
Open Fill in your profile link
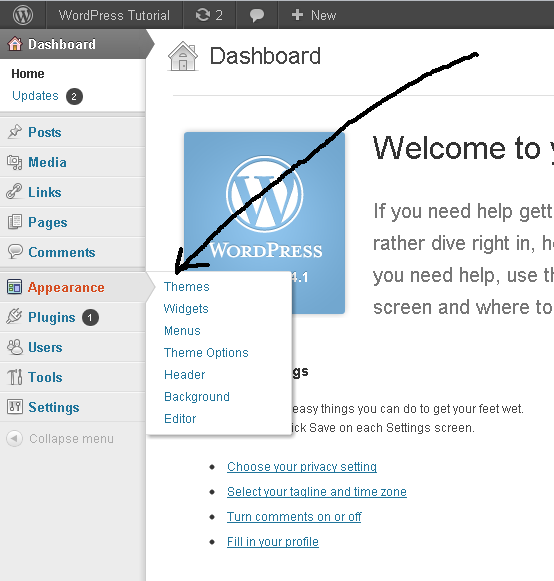273,542
